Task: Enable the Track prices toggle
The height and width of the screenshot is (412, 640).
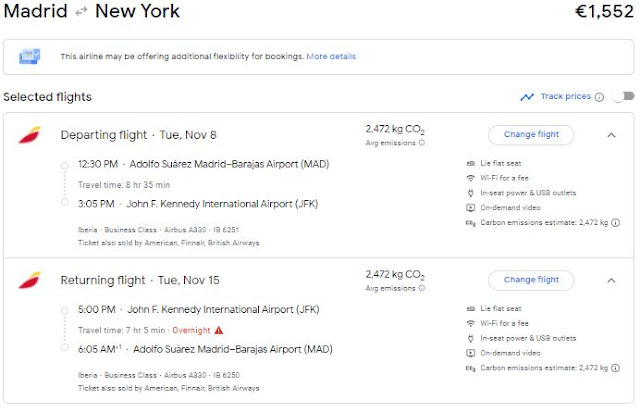Action: [622, 97]
